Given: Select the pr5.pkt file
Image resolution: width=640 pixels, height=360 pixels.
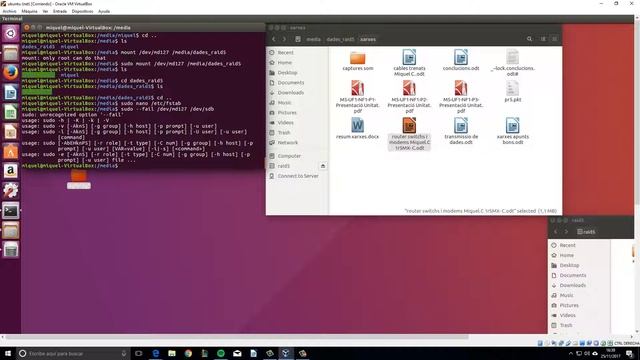Looking at the screenshot, I should [x=513, y=91].
